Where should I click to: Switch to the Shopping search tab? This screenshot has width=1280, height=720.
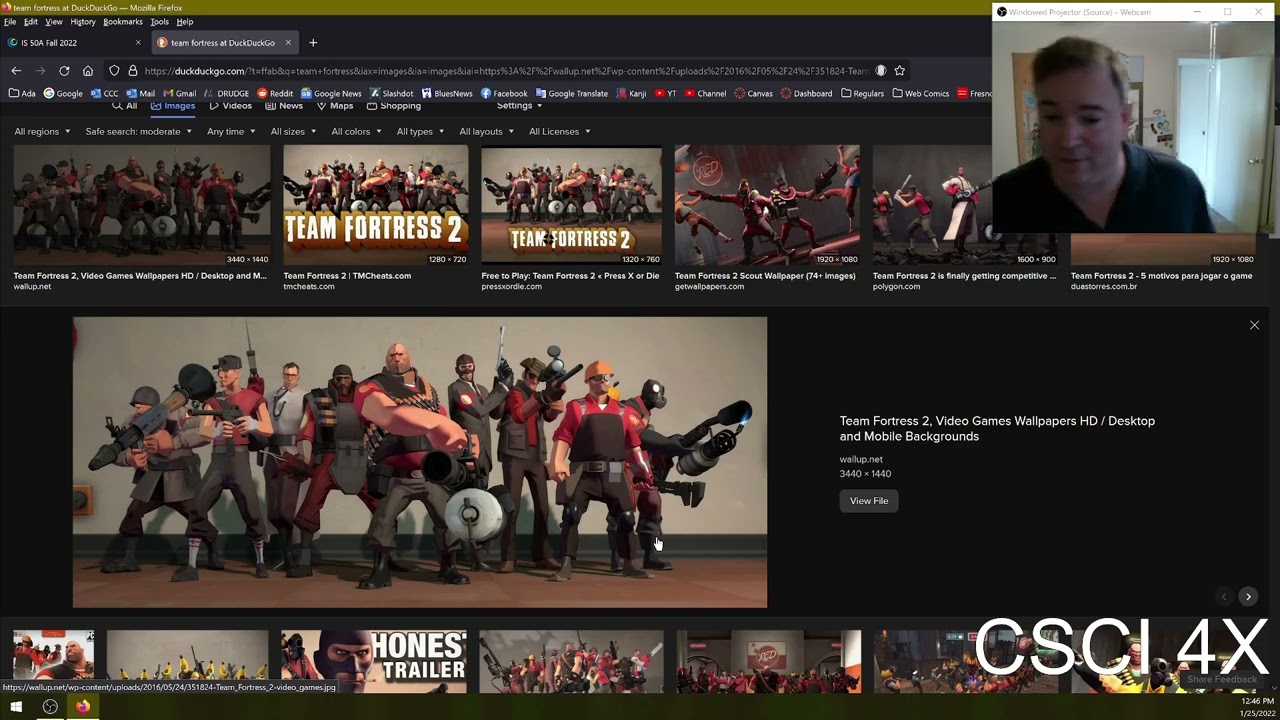(x=394, y=106)
